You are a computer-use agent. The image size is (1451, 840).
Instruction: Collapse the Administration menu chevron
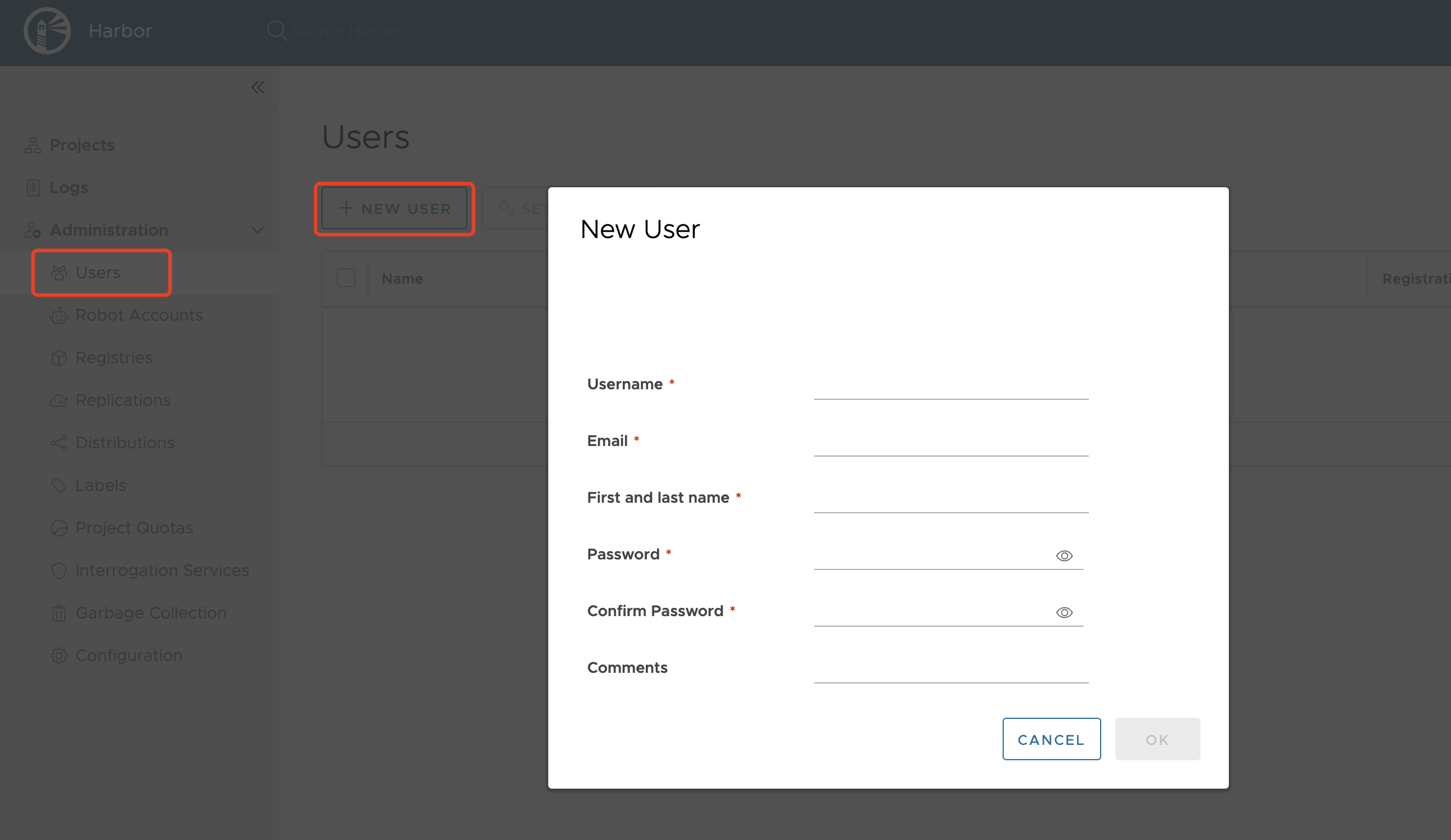coord(258,230)
